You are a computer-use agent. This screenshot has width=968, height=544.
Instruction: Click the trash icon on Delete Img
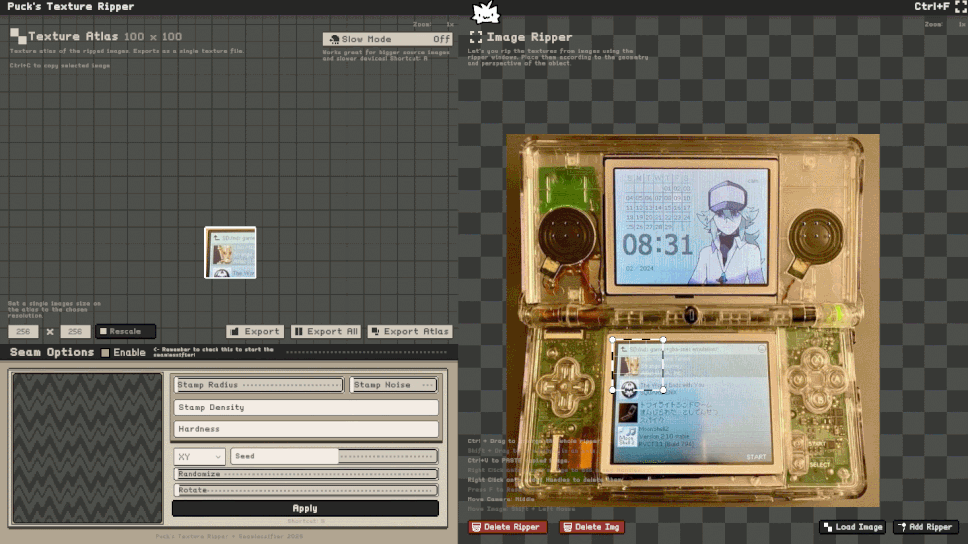point(567,527)
